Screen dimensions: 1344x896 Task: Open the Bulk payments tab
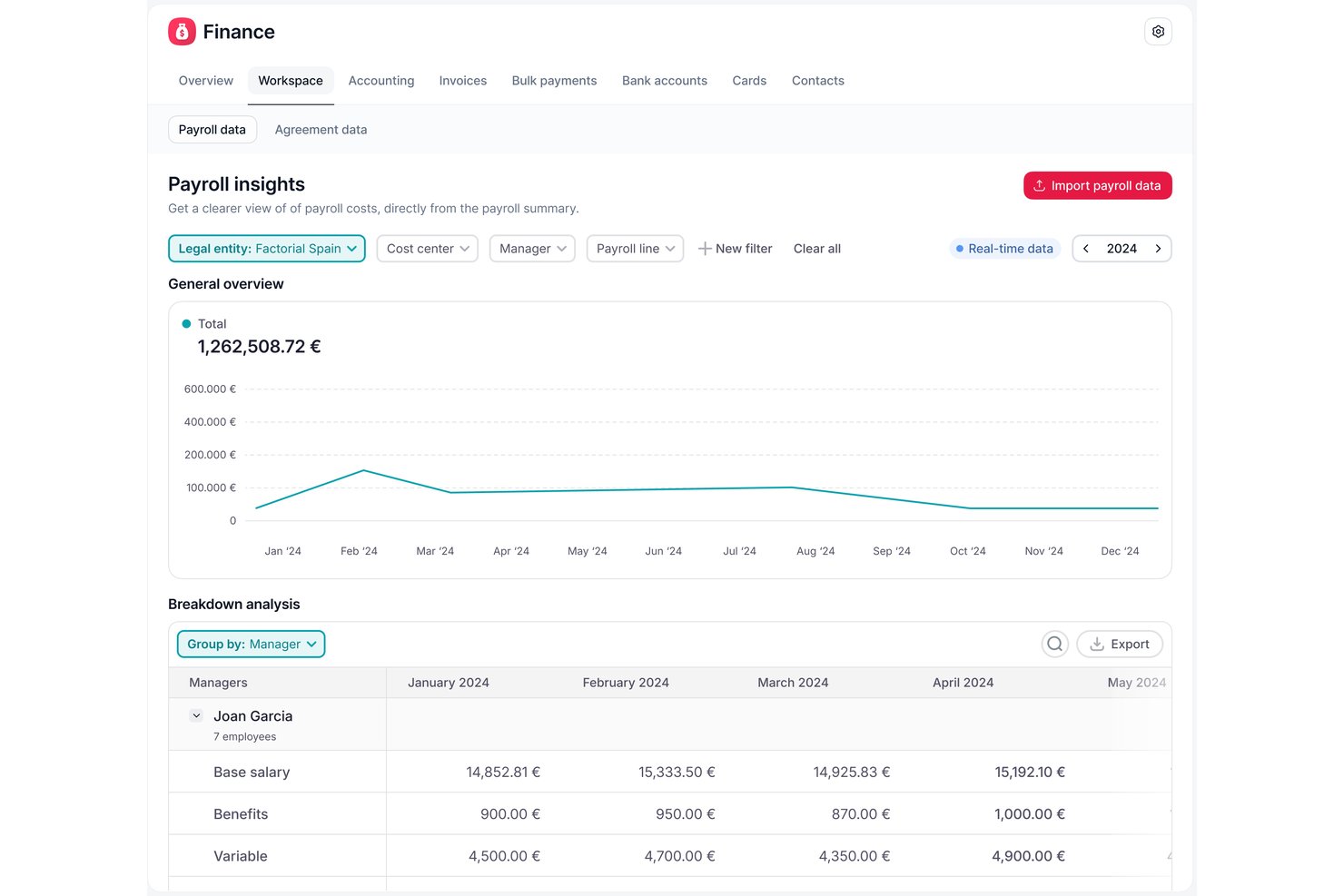point(554,81)
